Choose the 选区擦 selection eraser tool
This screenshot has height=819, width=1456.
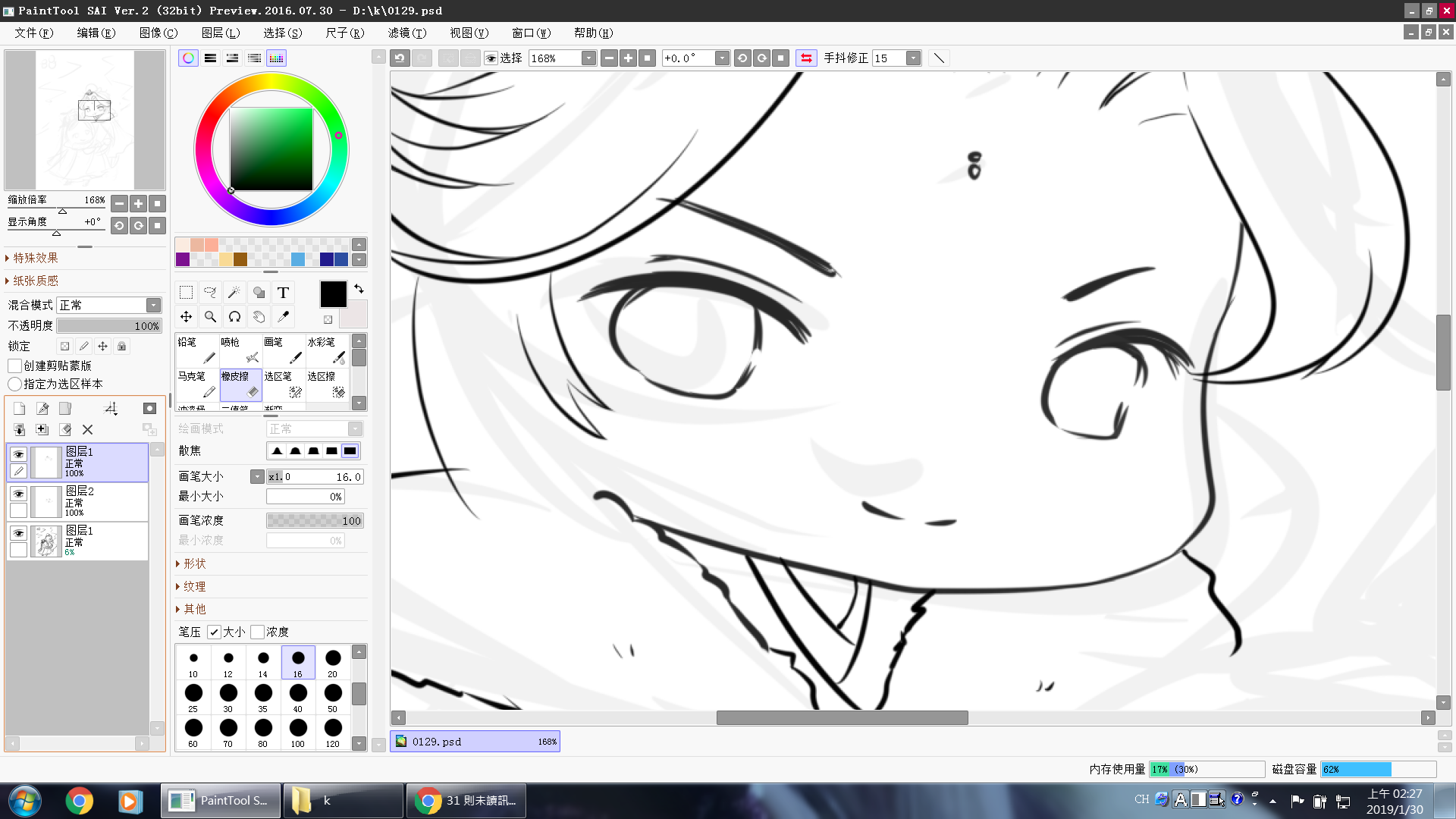point(327,384)
